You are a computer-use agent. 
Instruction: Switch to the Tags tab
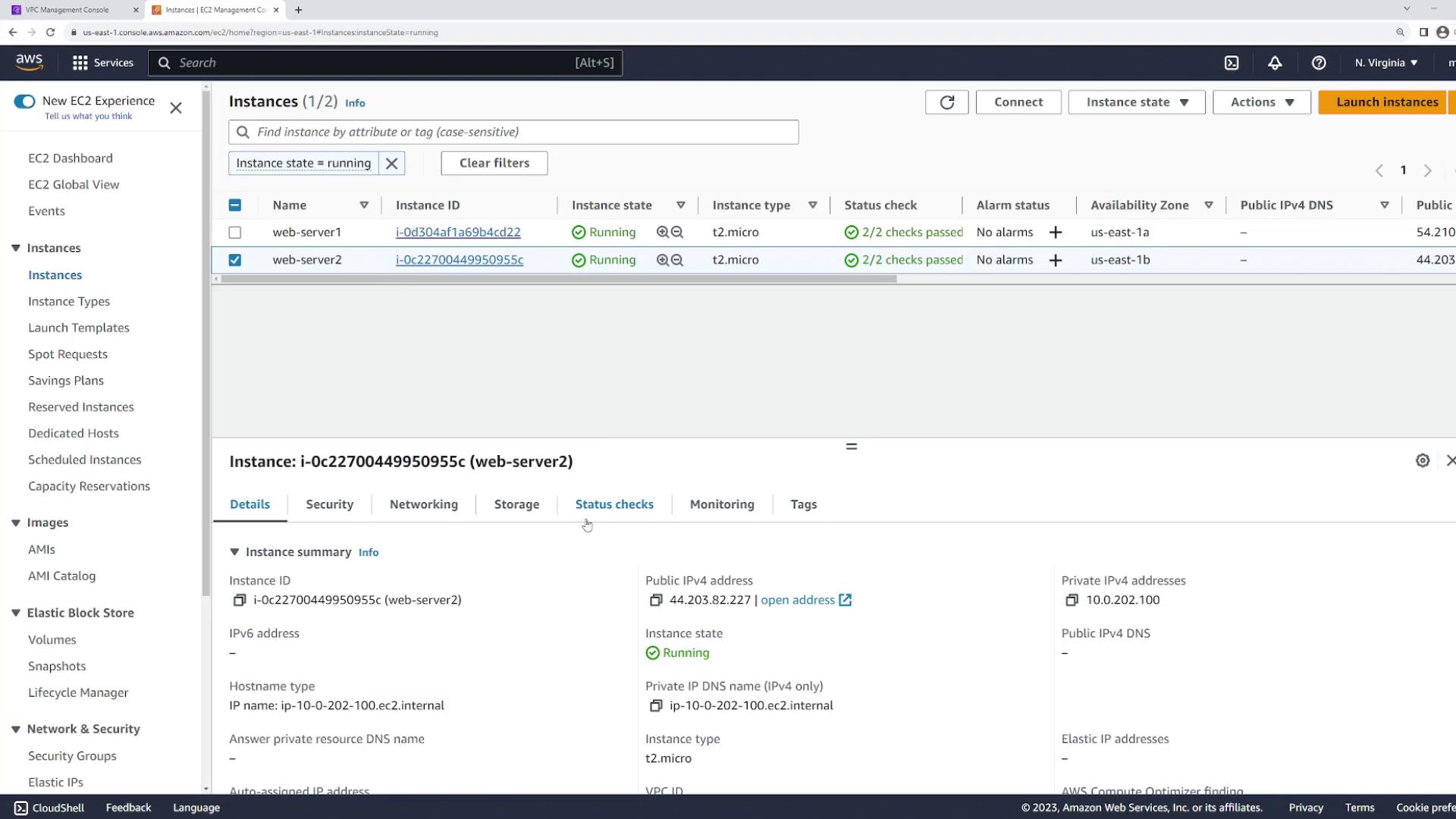tap(803, 504)
